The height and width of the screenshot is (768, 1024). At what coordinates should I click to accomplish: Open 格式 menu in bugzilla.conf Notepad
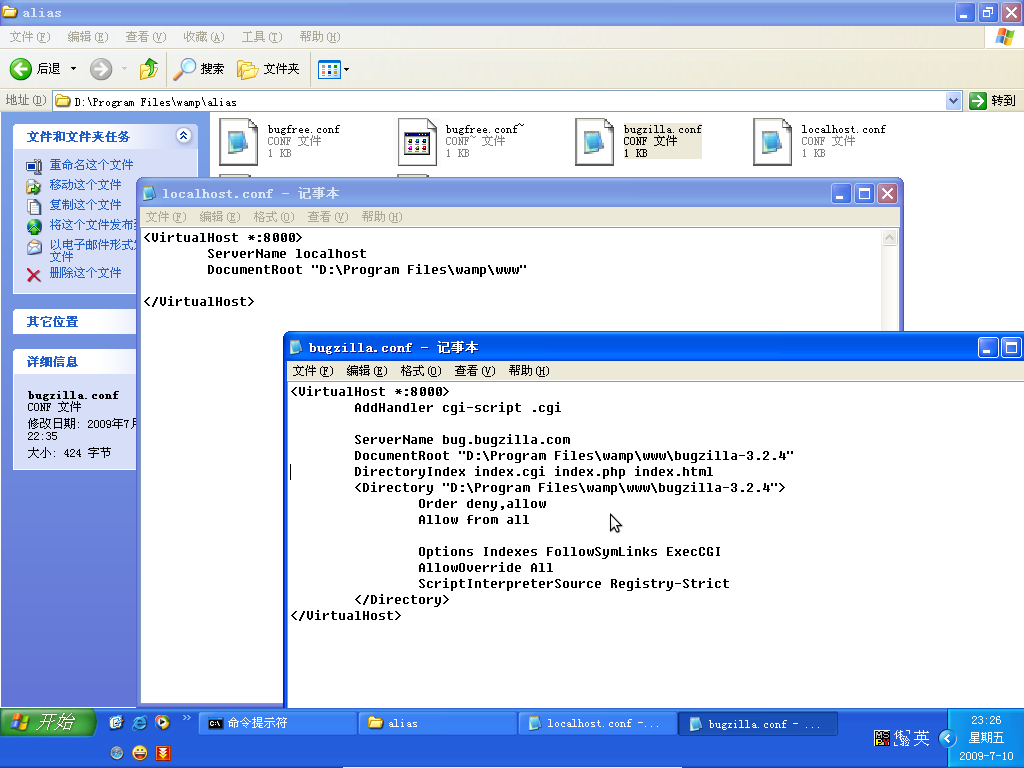[x=421, y=371]
